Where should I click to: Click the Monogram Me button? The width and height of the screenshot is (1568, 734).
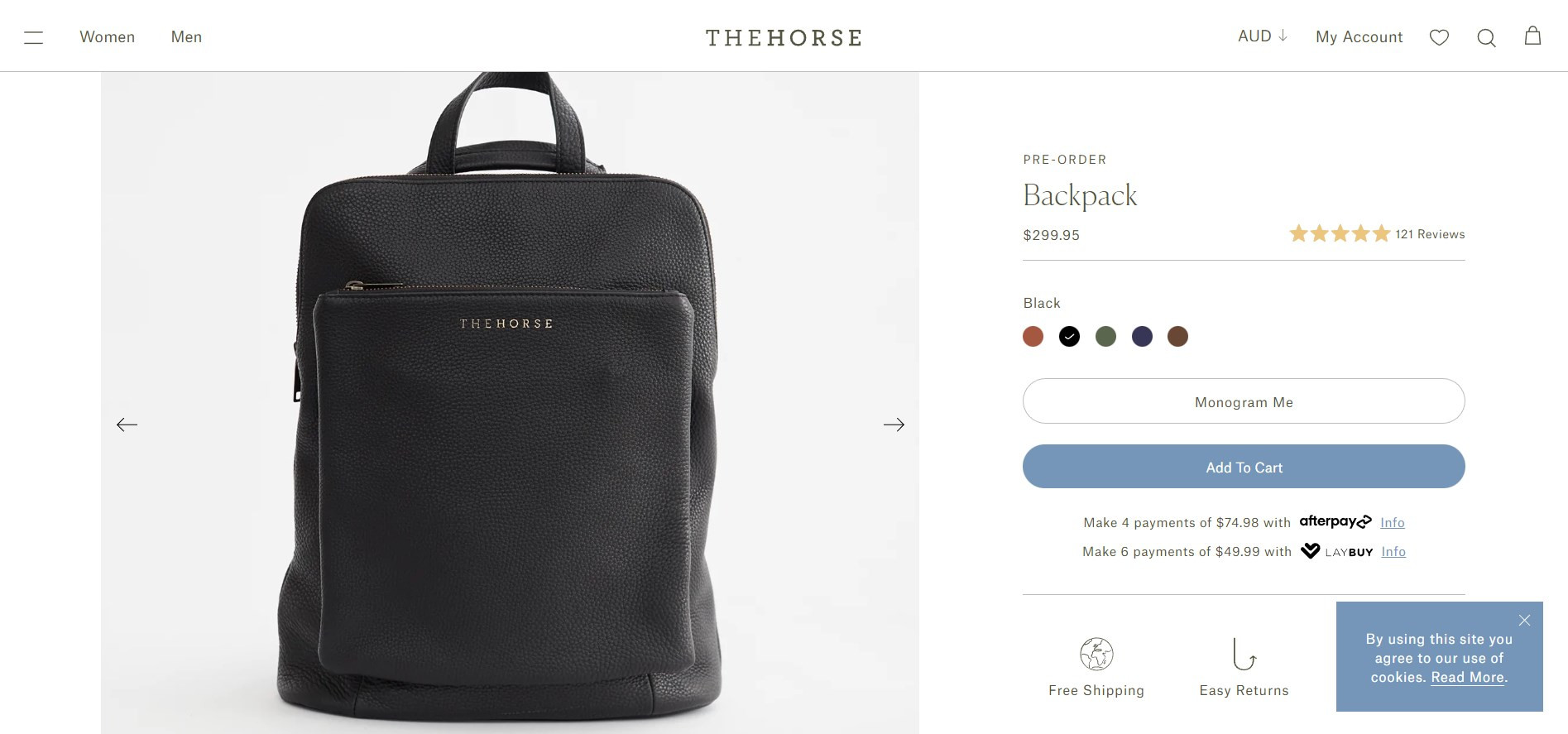1244,401
